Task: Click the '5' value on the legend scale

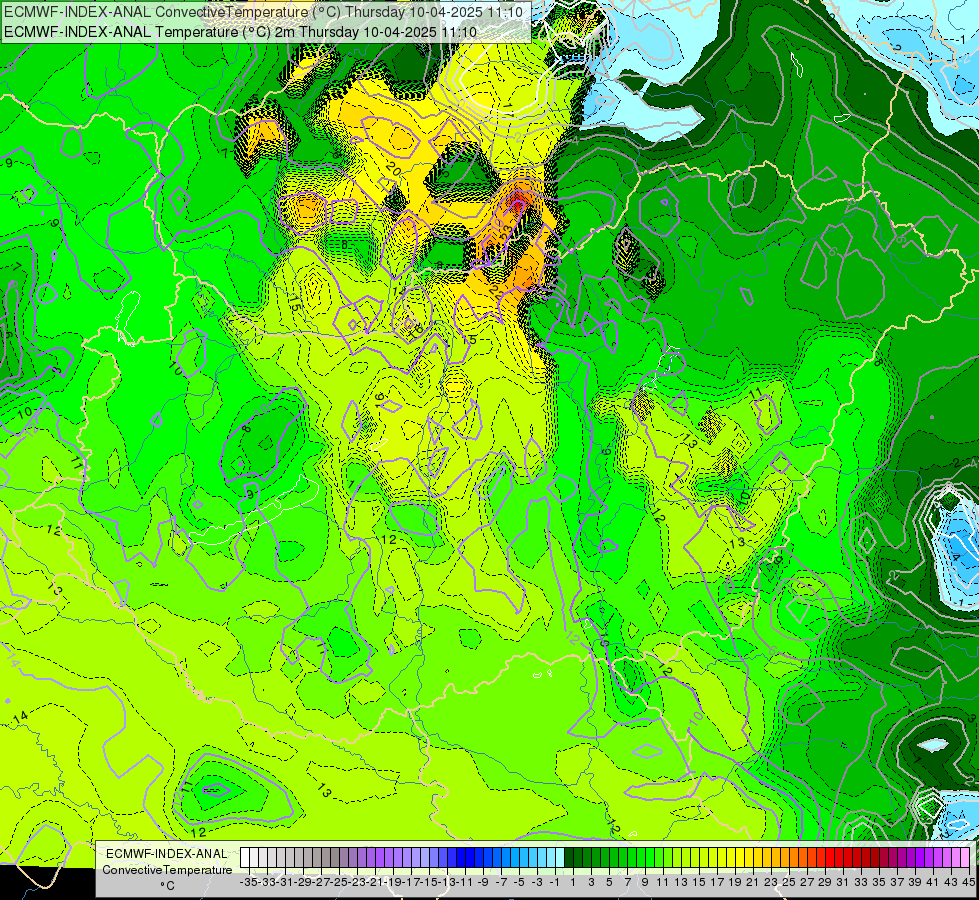Action: click(609, 882)
